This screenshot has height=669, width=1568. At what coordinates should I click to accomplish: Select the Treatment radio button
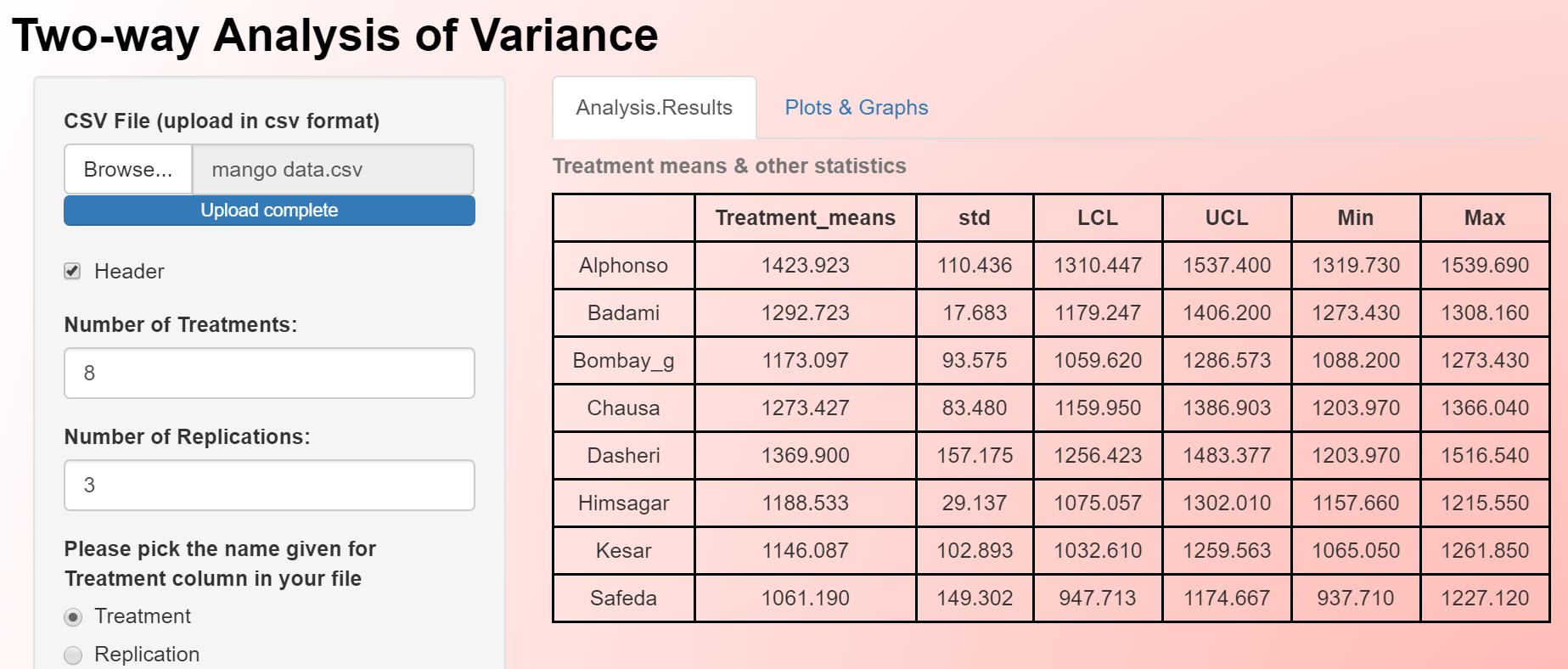coord(74,617)
